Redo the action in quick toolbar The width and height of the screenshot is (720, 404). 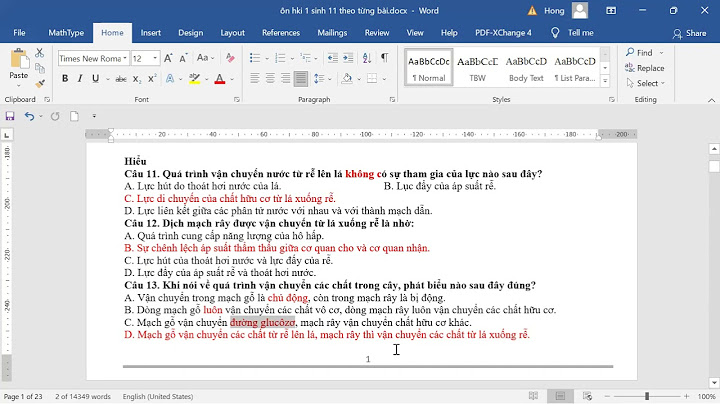[55, 116]
